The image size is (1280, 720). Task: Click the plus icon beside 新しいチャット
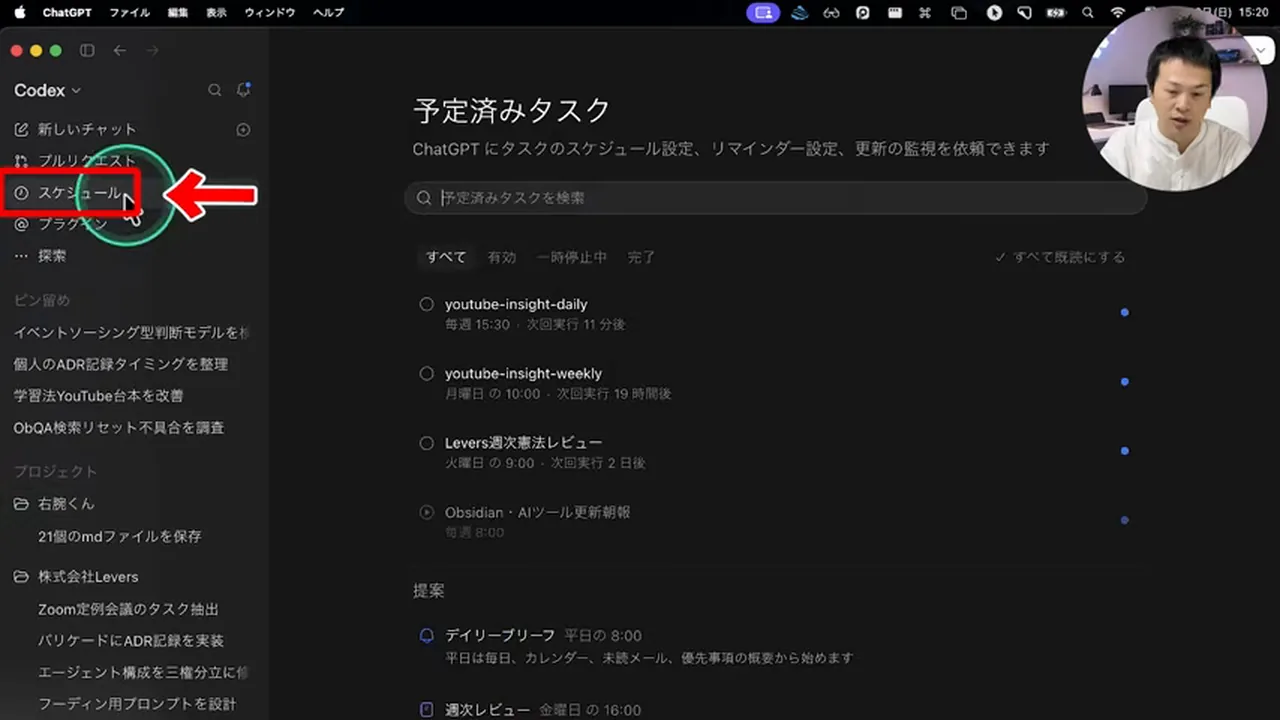click(x=243, y=129)
